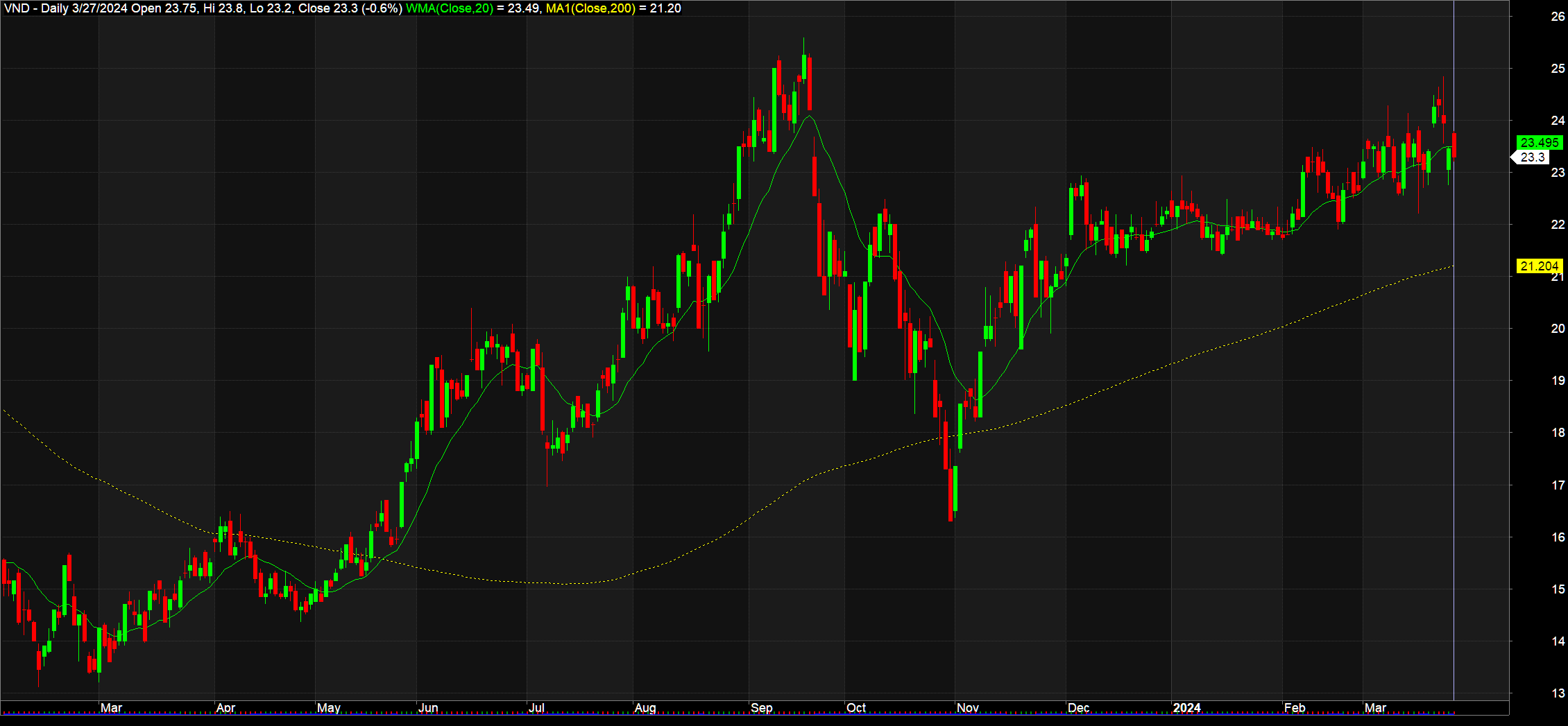Click the last red candlestick at the chart's right edge
Screen dimensions: 1568x726
click(1454, 145)
